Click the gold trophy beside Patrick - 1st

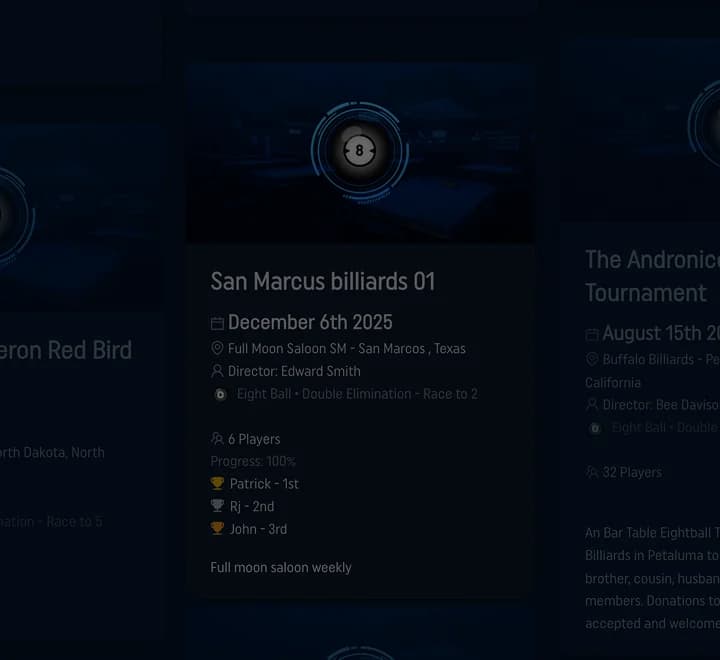pos(217,483)
